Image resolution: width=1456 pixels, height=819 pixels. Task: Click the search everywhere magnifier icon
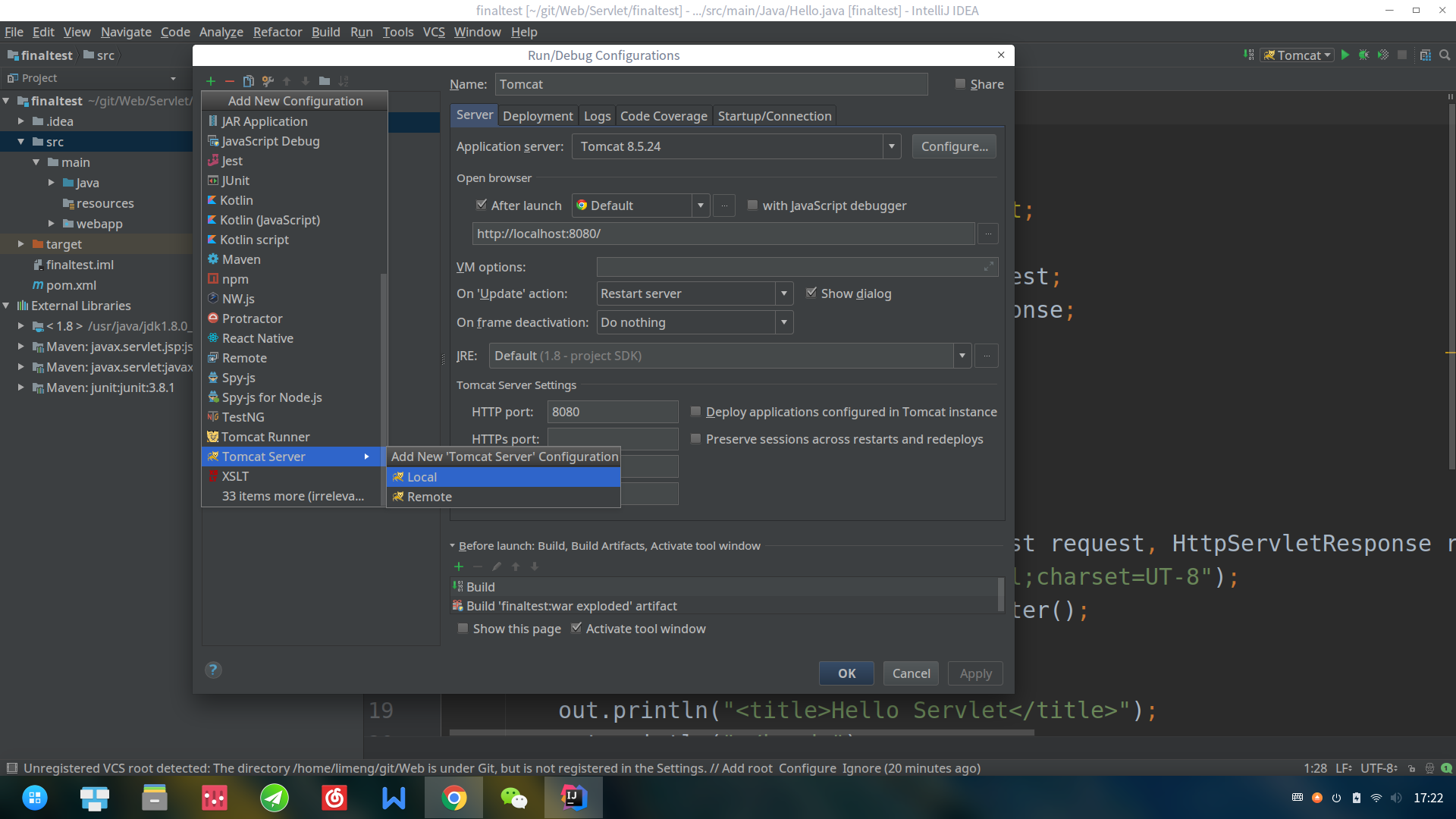1445,55
